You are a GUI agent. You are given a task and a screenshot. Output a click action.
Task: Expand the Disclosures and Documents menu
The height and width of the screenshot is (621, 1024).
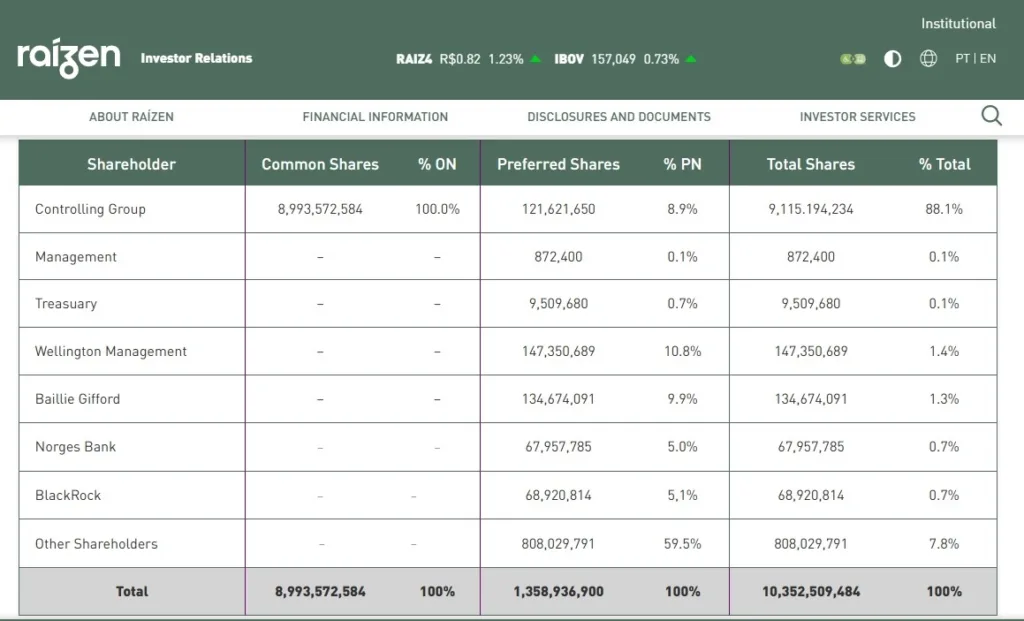tap(619, 117)
